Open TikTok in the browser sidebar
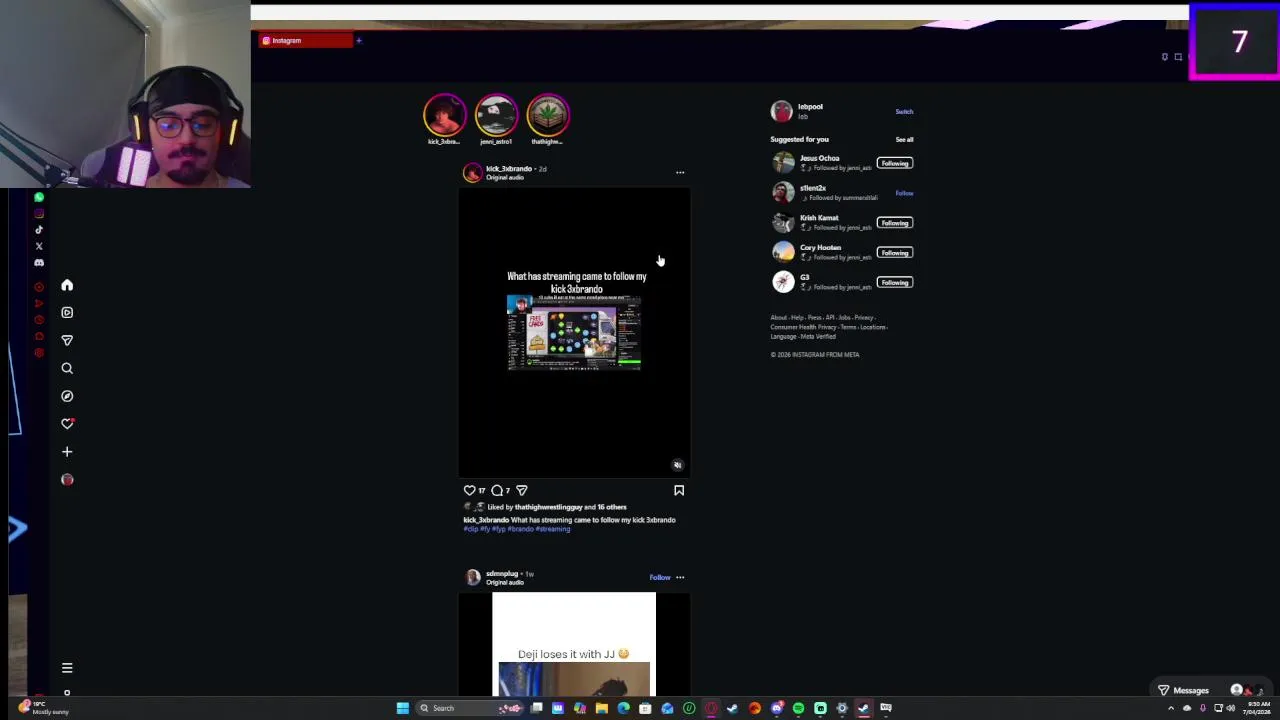 39,229
